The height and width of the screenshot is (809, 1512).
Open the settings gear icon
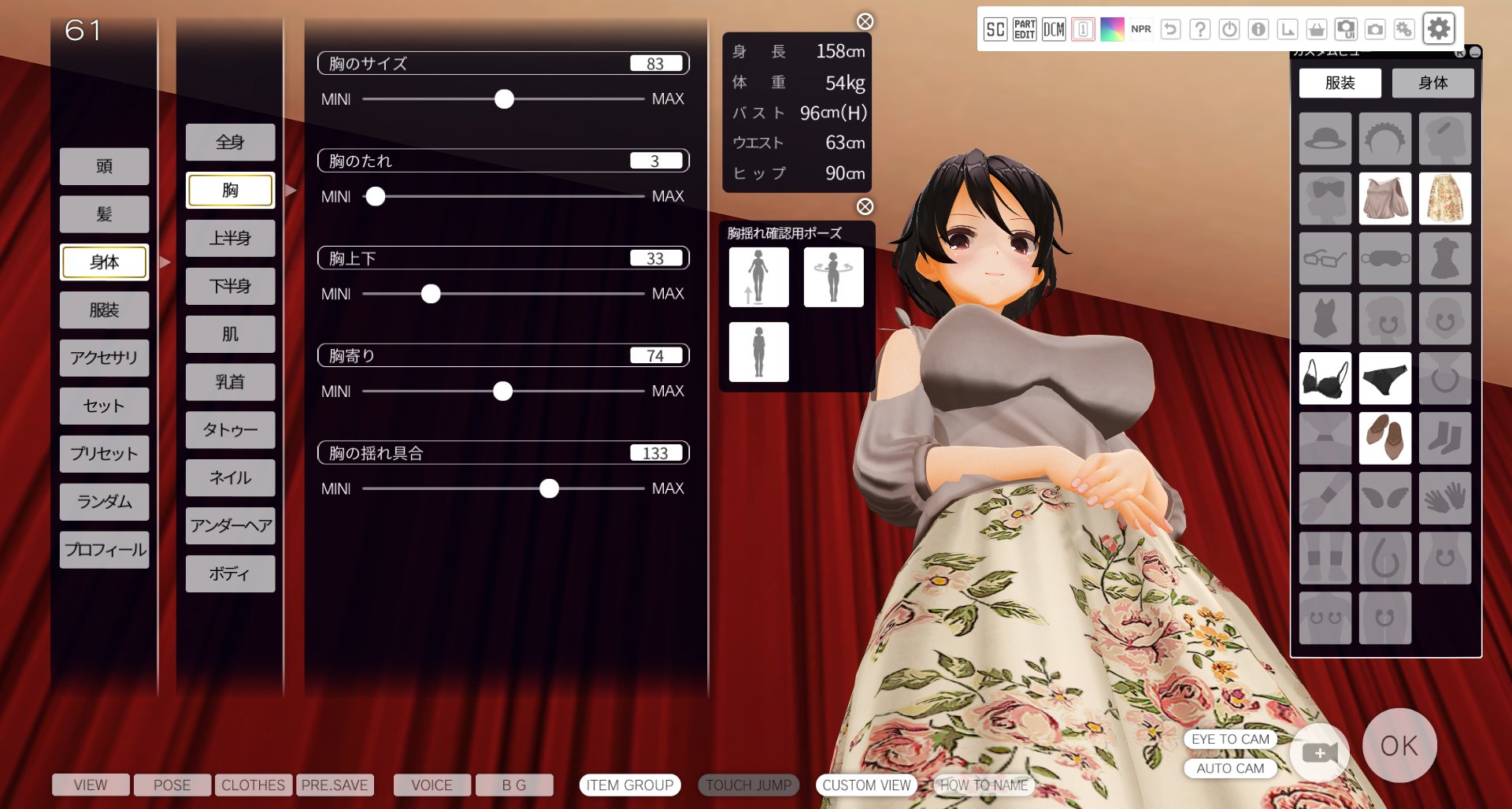[x=1439, y=29]
